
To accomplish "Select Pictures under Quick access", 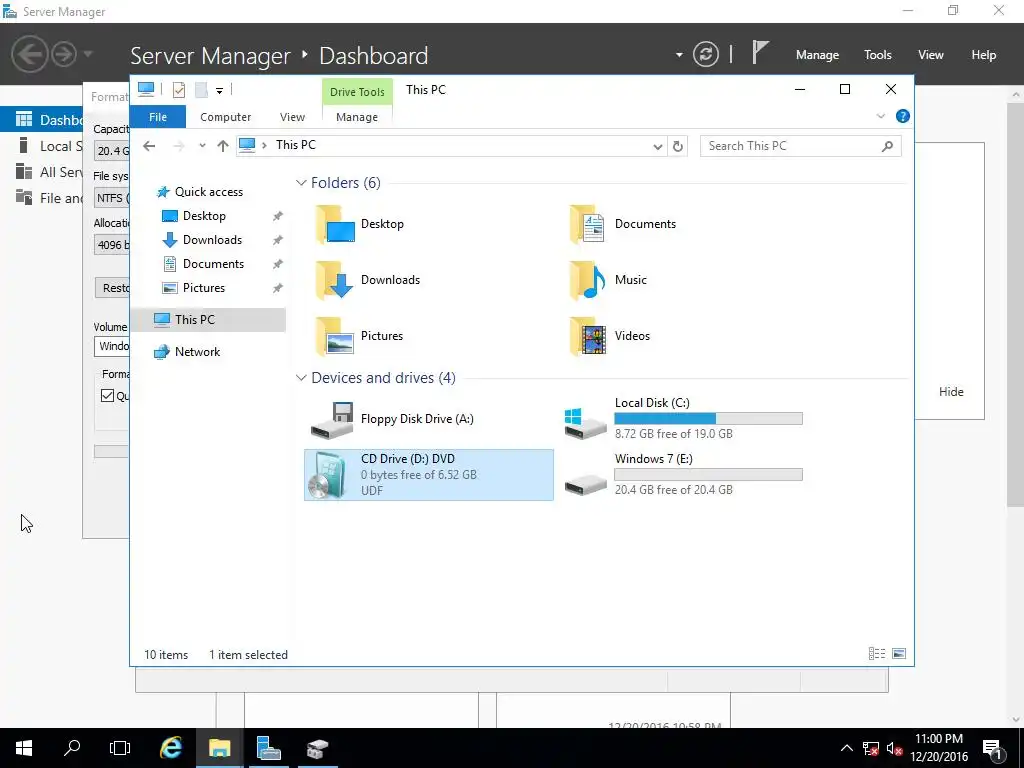I will click(203, 288).
